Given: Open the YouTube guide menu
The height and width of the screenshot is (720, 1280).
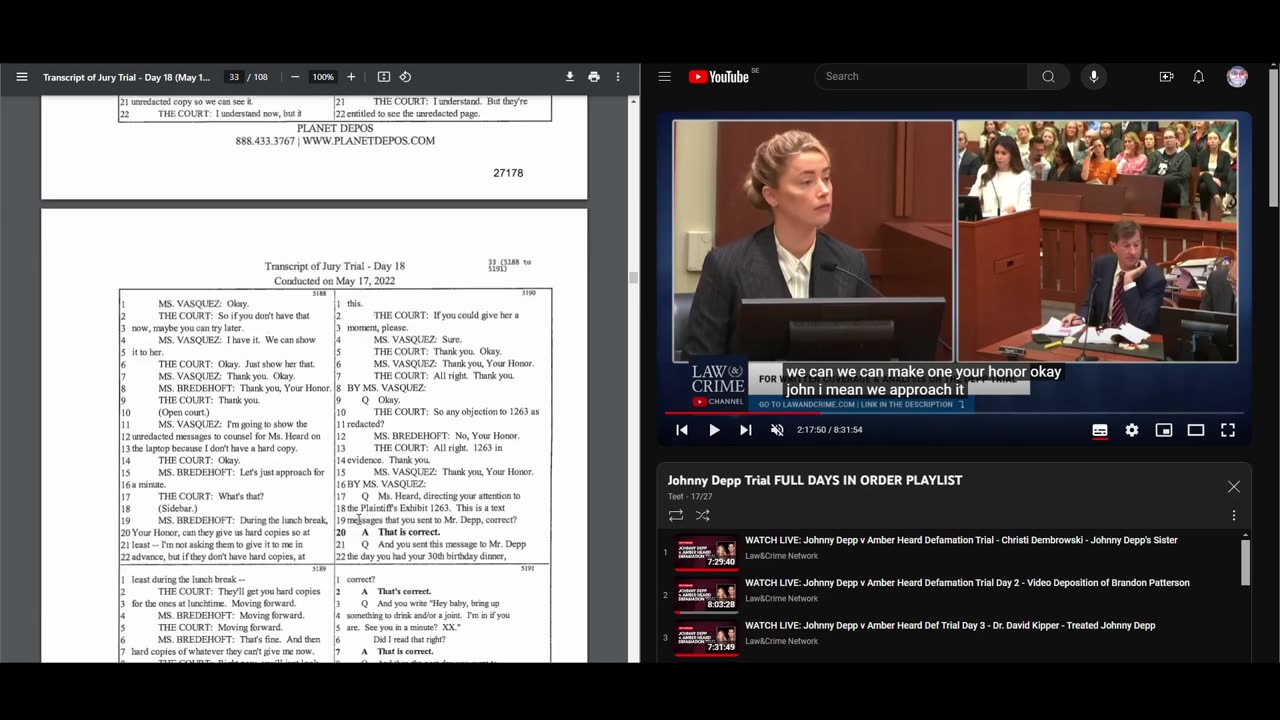Looking at the screenshot, I should pos(664,77).
